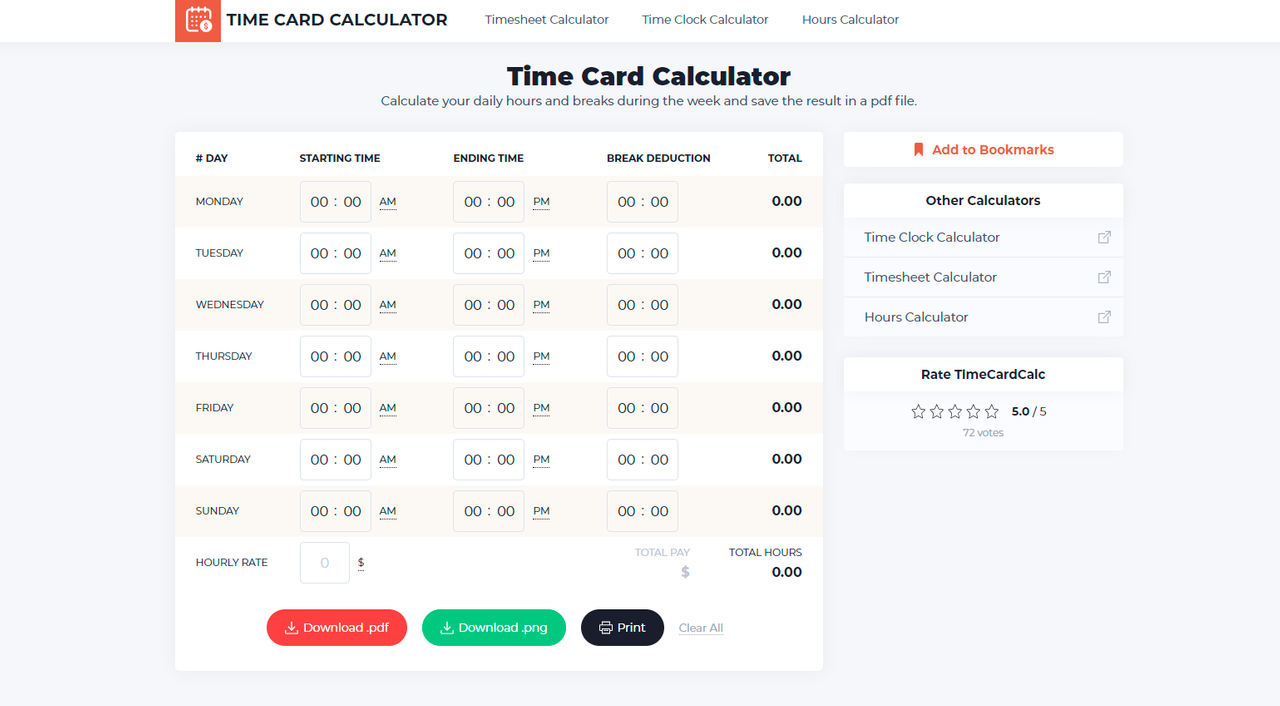Rate five stars by clicking the last star
This screenshot has height=706, width=1280.
click(x=991, y=410)
